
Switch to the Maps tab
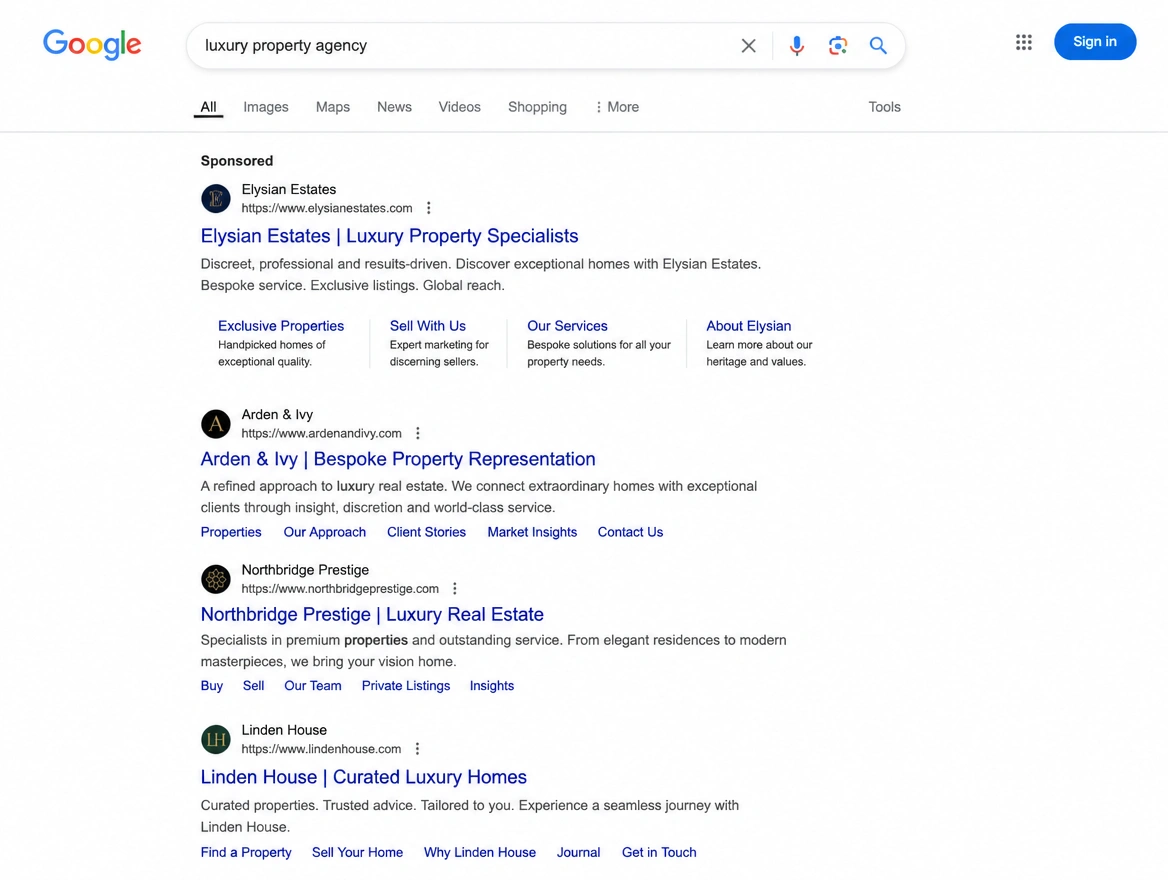333,107
